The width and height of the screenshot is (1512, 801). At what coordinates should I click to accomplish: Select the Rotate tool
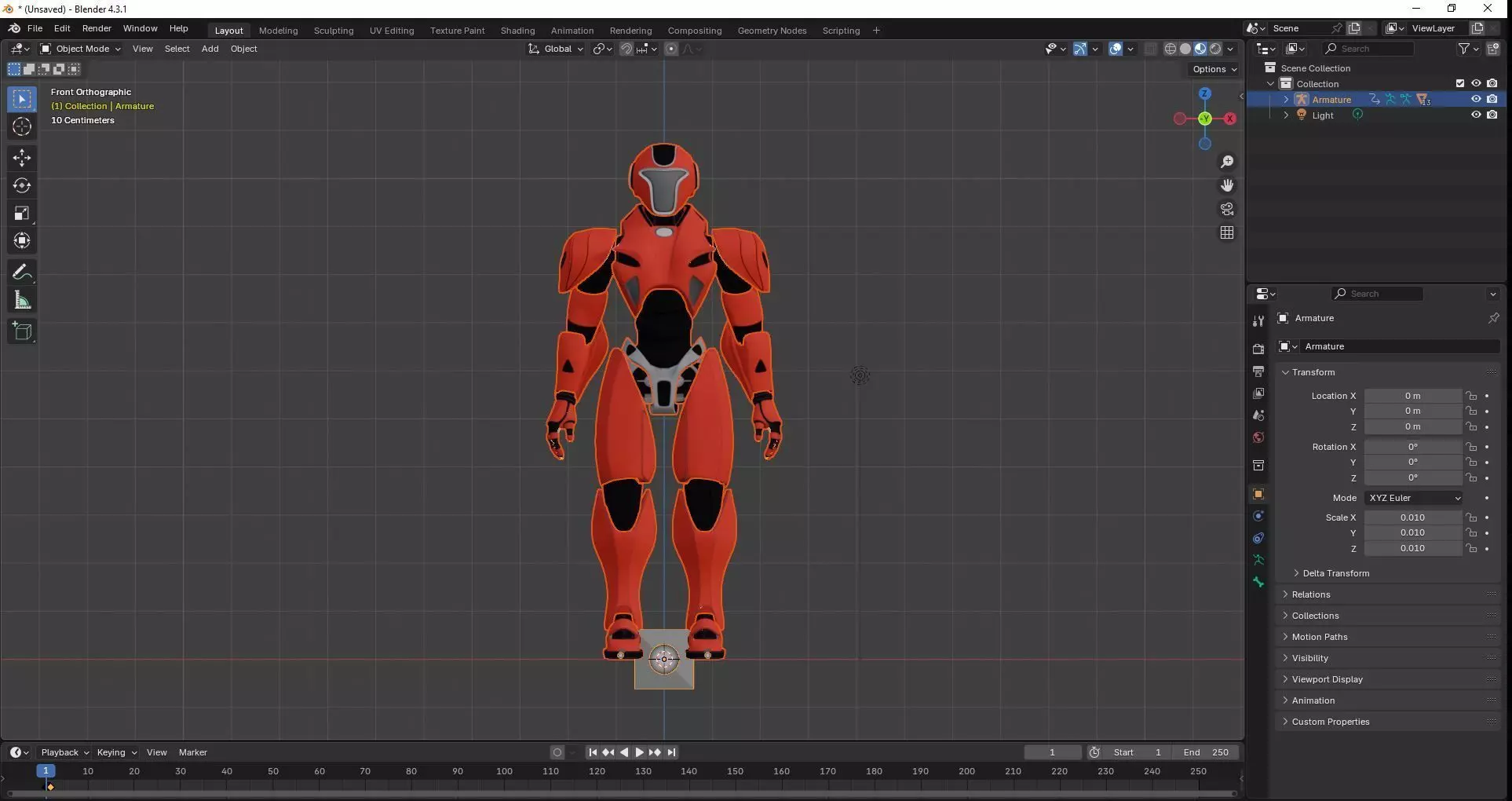(22, 185)
